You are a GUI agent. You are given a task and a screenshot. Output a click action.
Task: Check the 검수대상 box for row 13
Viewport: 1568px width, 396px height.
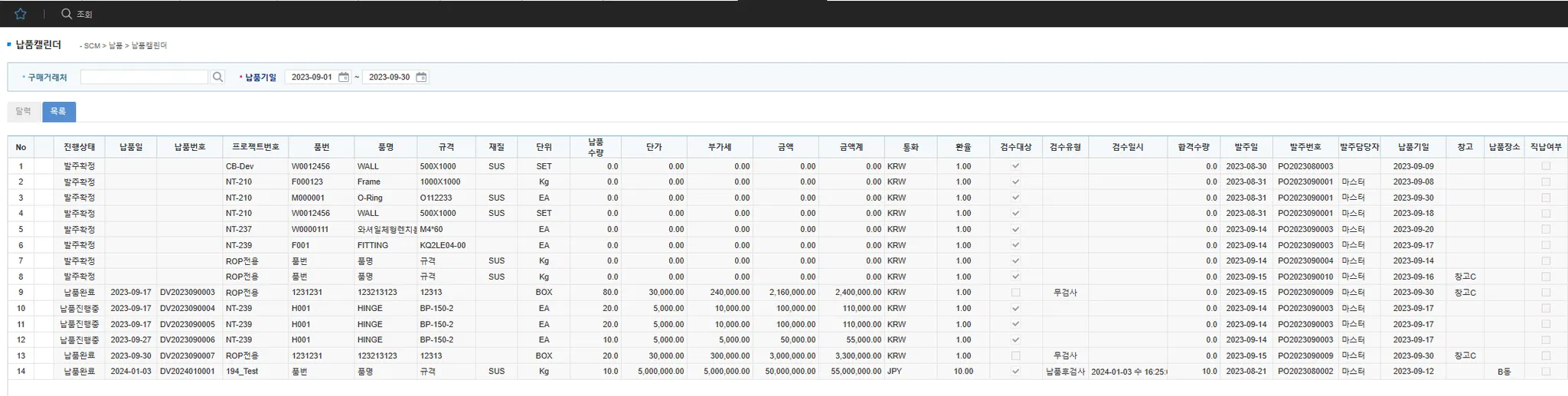coord(1015,355)
